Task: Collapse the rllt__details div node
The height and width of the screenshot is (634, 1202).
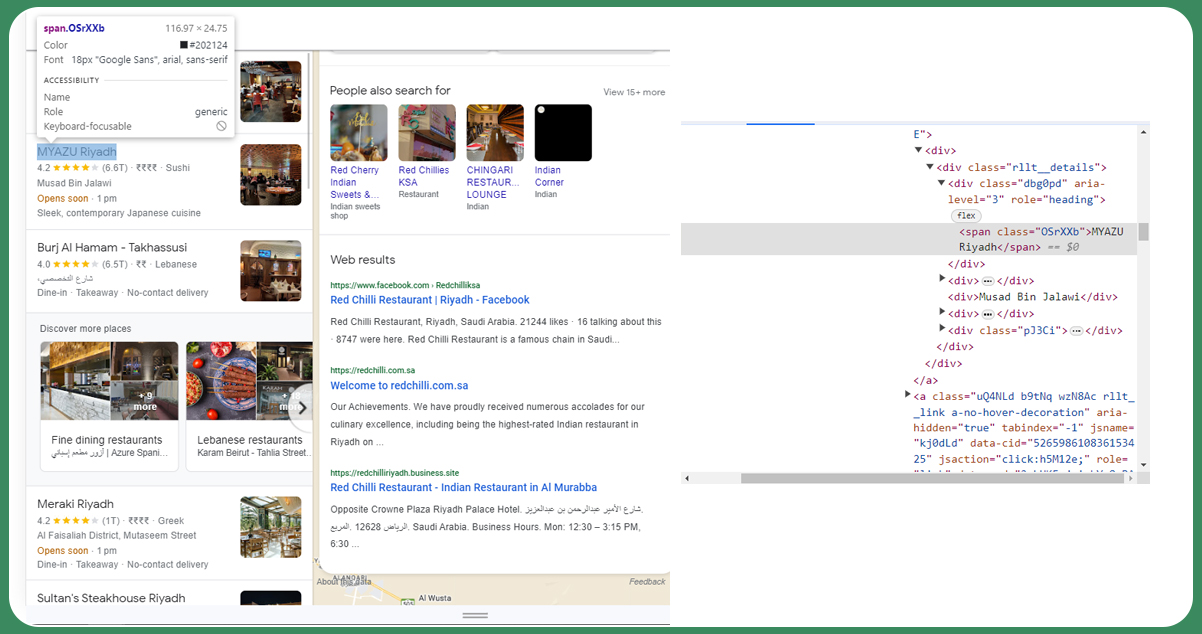Action: pos(930,167)
